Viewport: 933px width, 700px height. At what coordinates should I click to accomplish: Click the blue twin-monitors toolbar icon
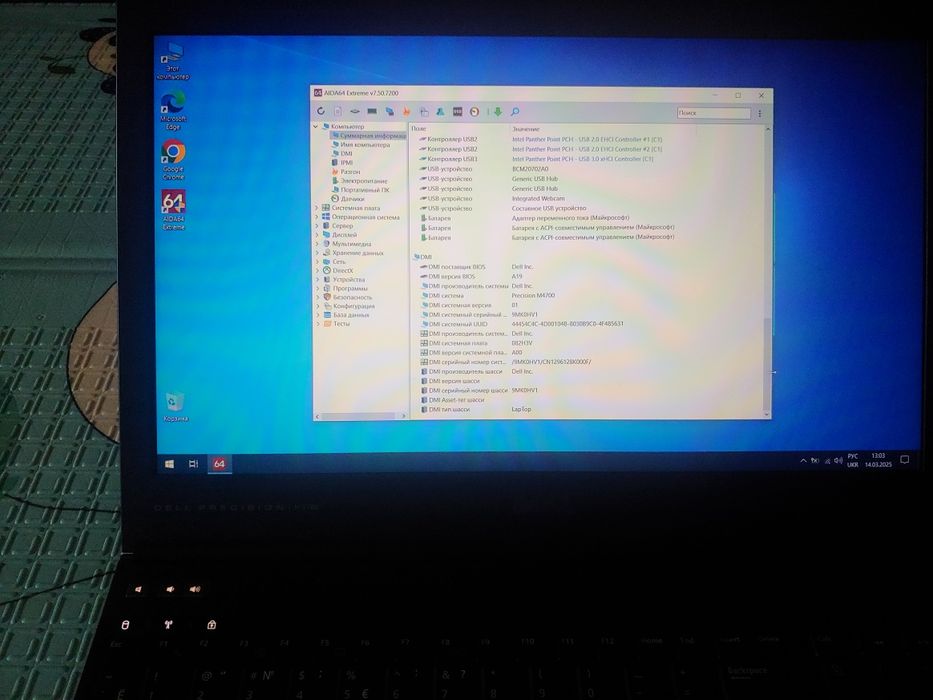[389, 111]
